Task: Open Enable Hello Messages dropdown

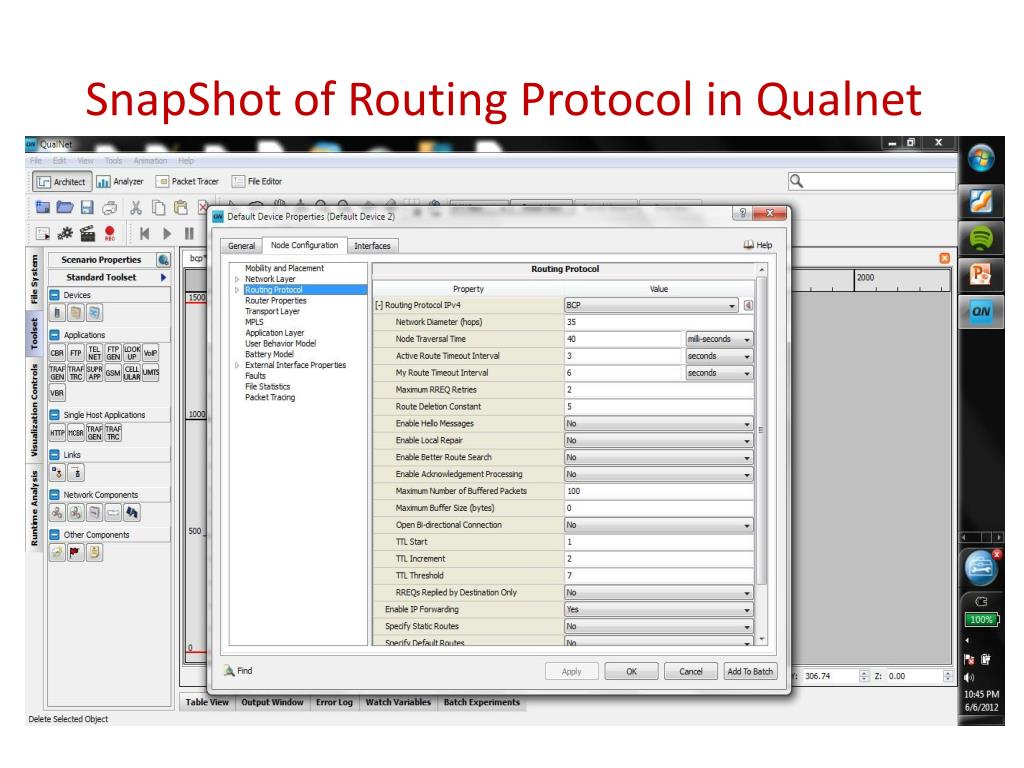Action: pyautogui.click(x=658, y=424)
